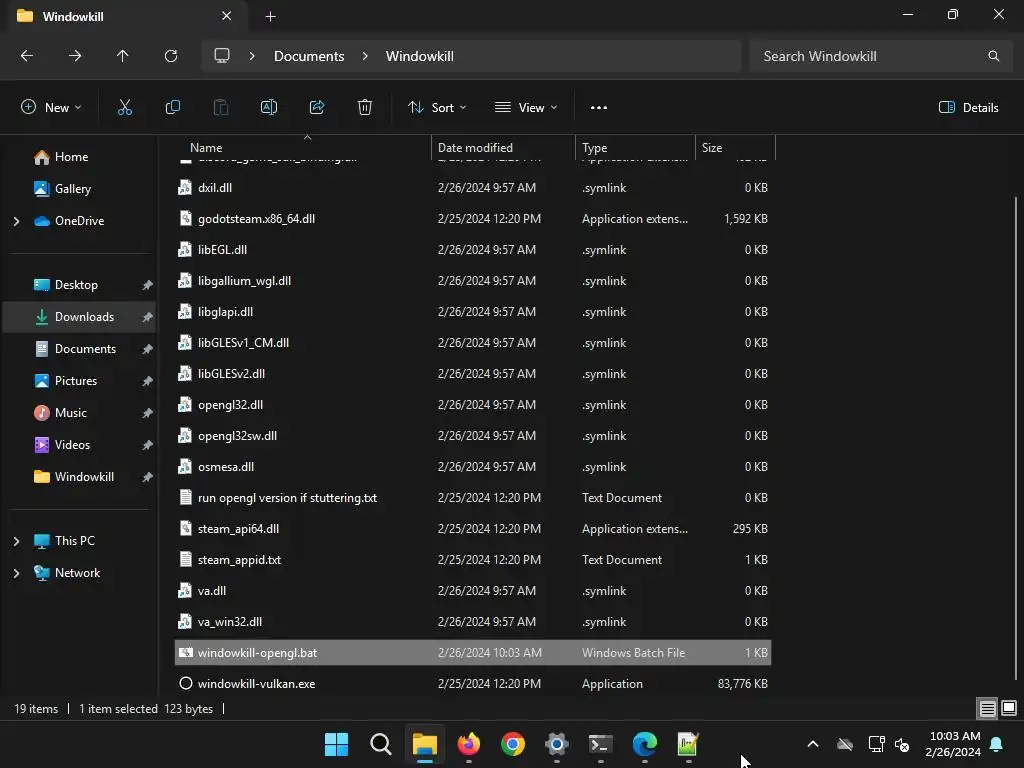
Task: Click the notification bell in tray
Action: (997, 744)
